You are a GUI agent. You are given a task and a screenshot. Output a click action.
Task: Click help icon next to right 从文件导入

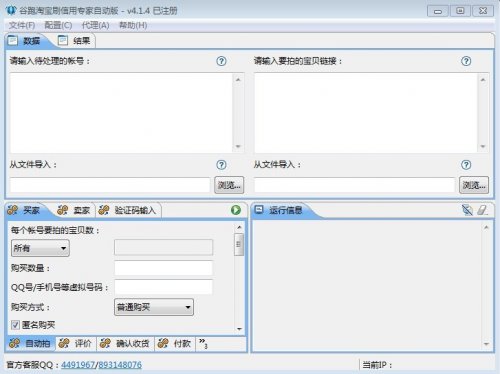[466, 165]
